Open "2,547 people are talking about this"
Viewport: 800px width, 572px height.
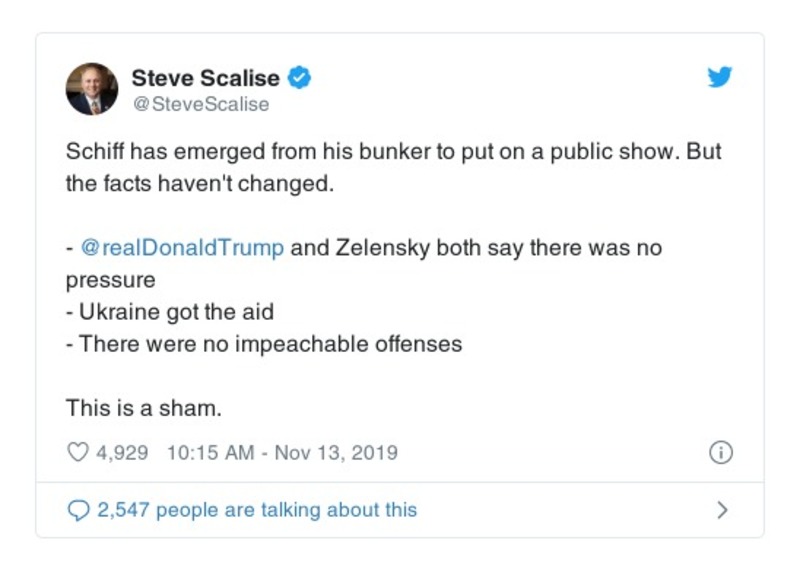256,510
